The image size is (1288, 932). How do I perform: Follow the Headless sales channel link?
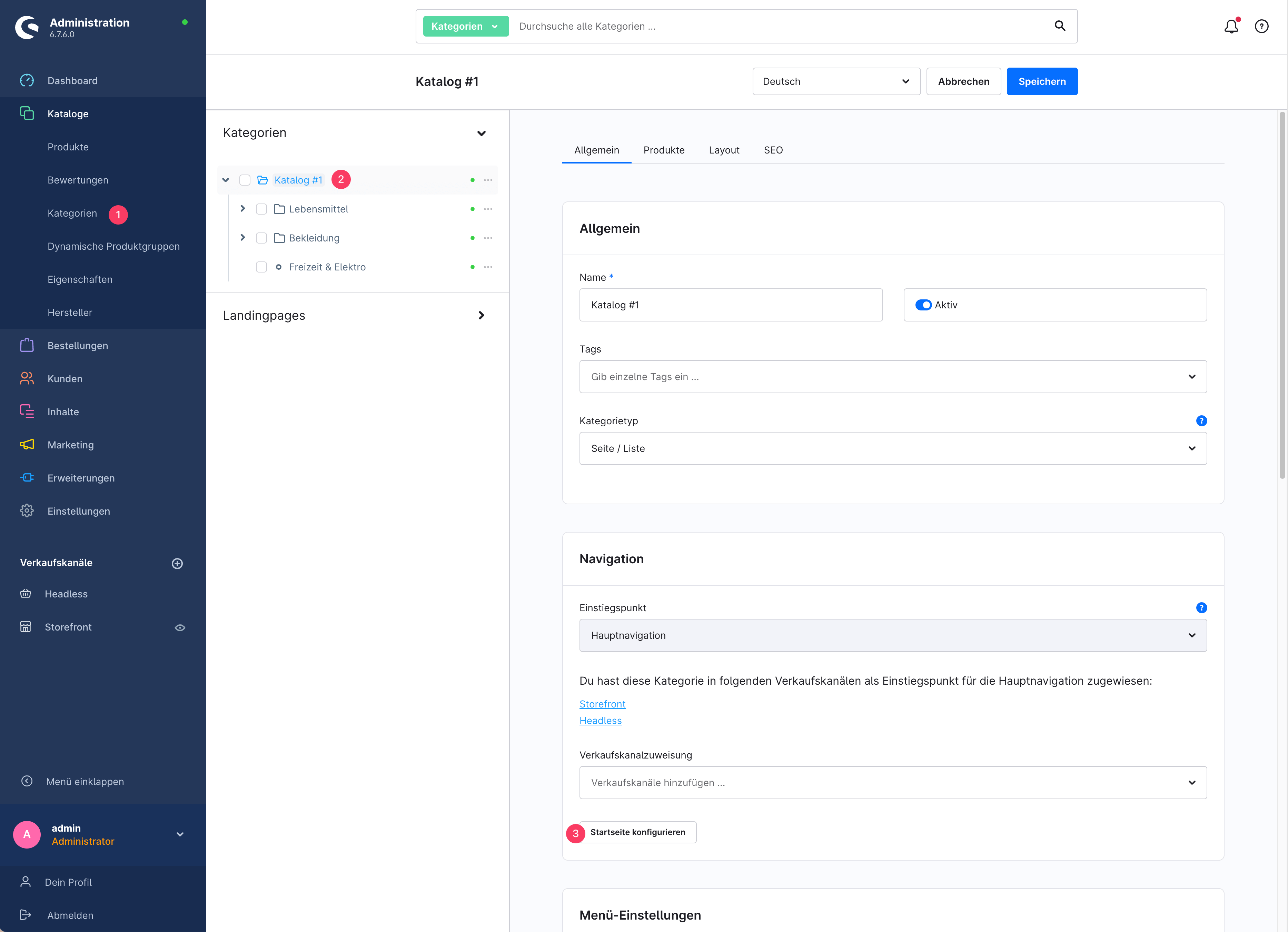click(600, 721)
